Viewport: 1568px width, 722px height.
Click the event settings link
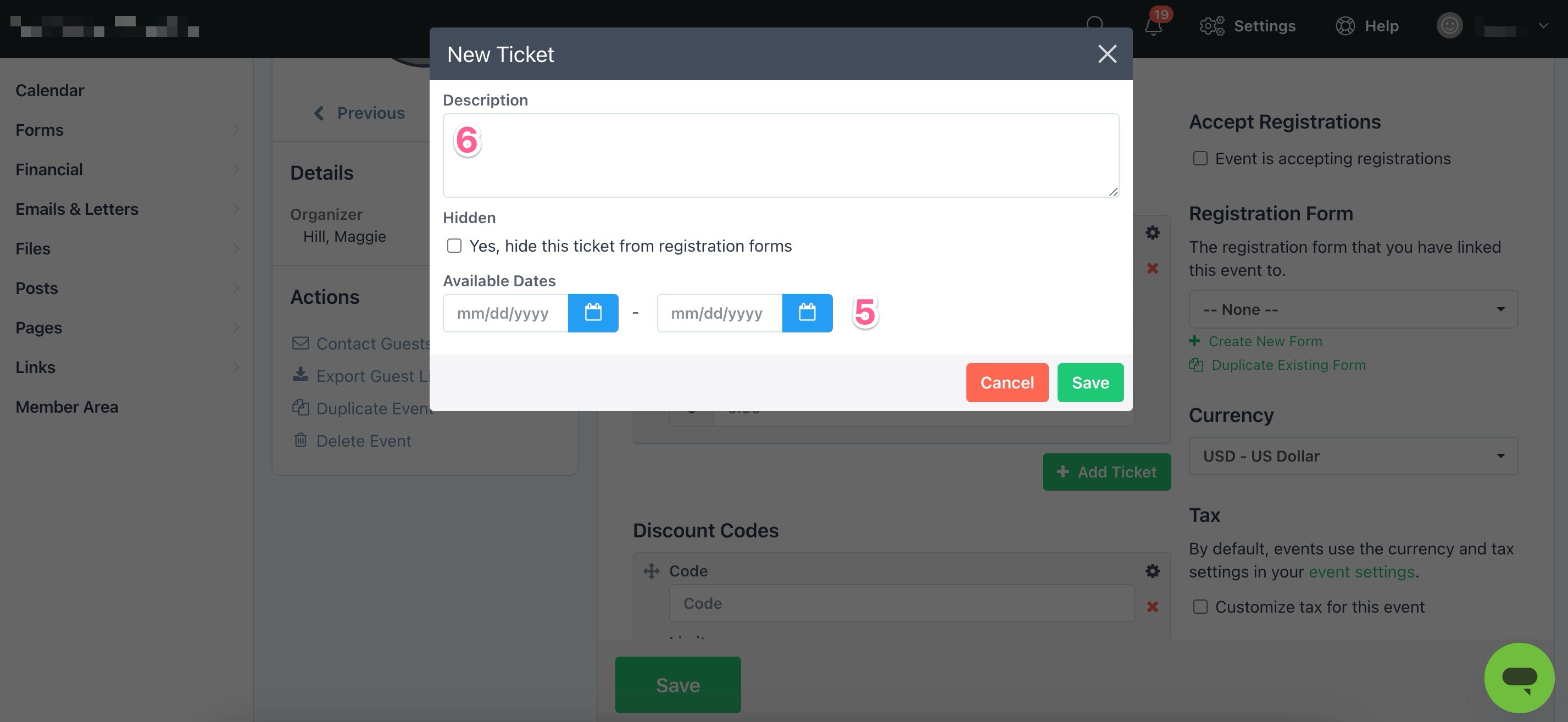(x=1361, y=572)
